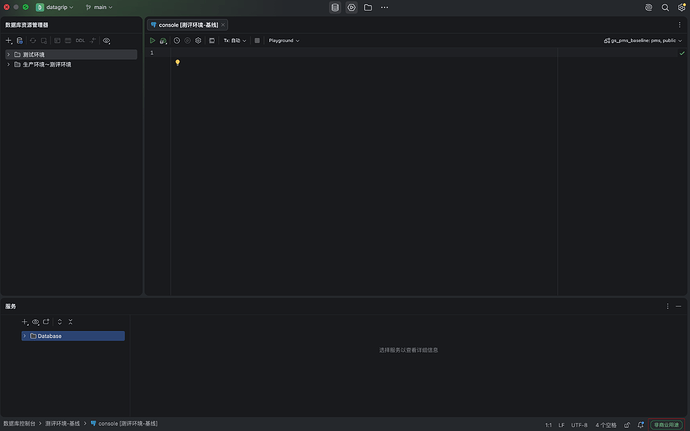Screen dimensions: 690x431
Task: Click the UTF-8 encoding indicator
Action: tap(579, 425)
